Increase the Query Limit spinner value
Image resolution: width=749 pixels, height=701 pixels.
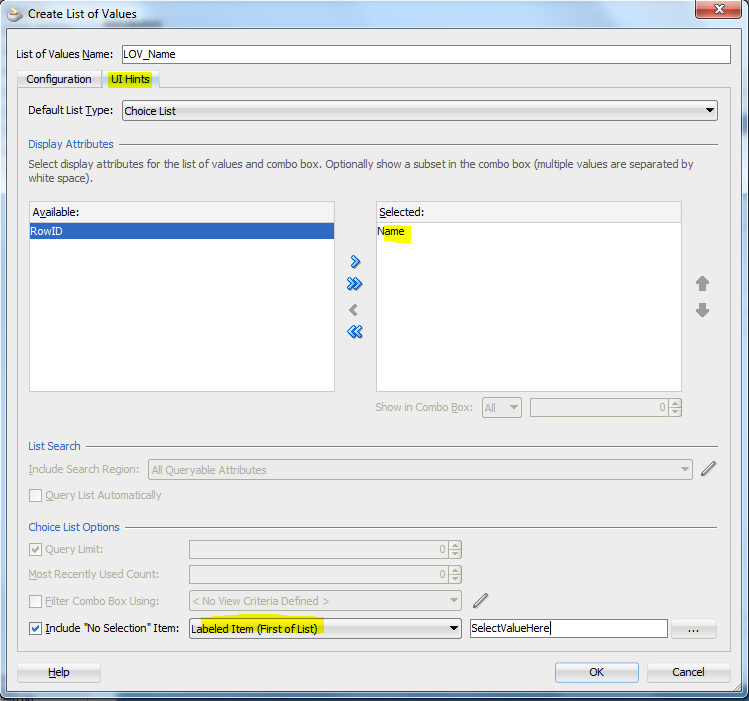[455, 545]
